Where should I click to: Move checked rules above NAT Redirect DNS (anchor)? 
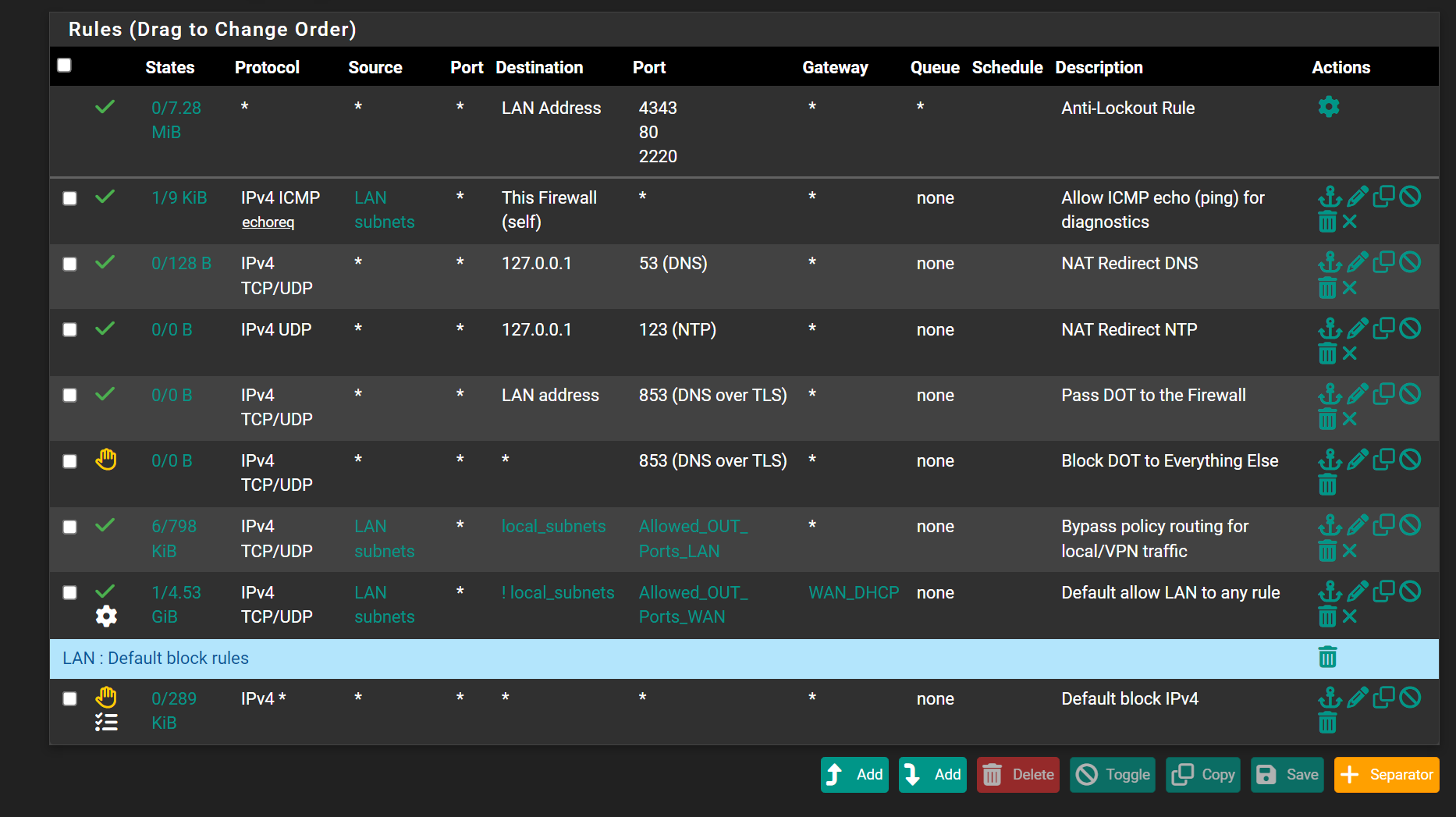click(x=1330, y=262)
